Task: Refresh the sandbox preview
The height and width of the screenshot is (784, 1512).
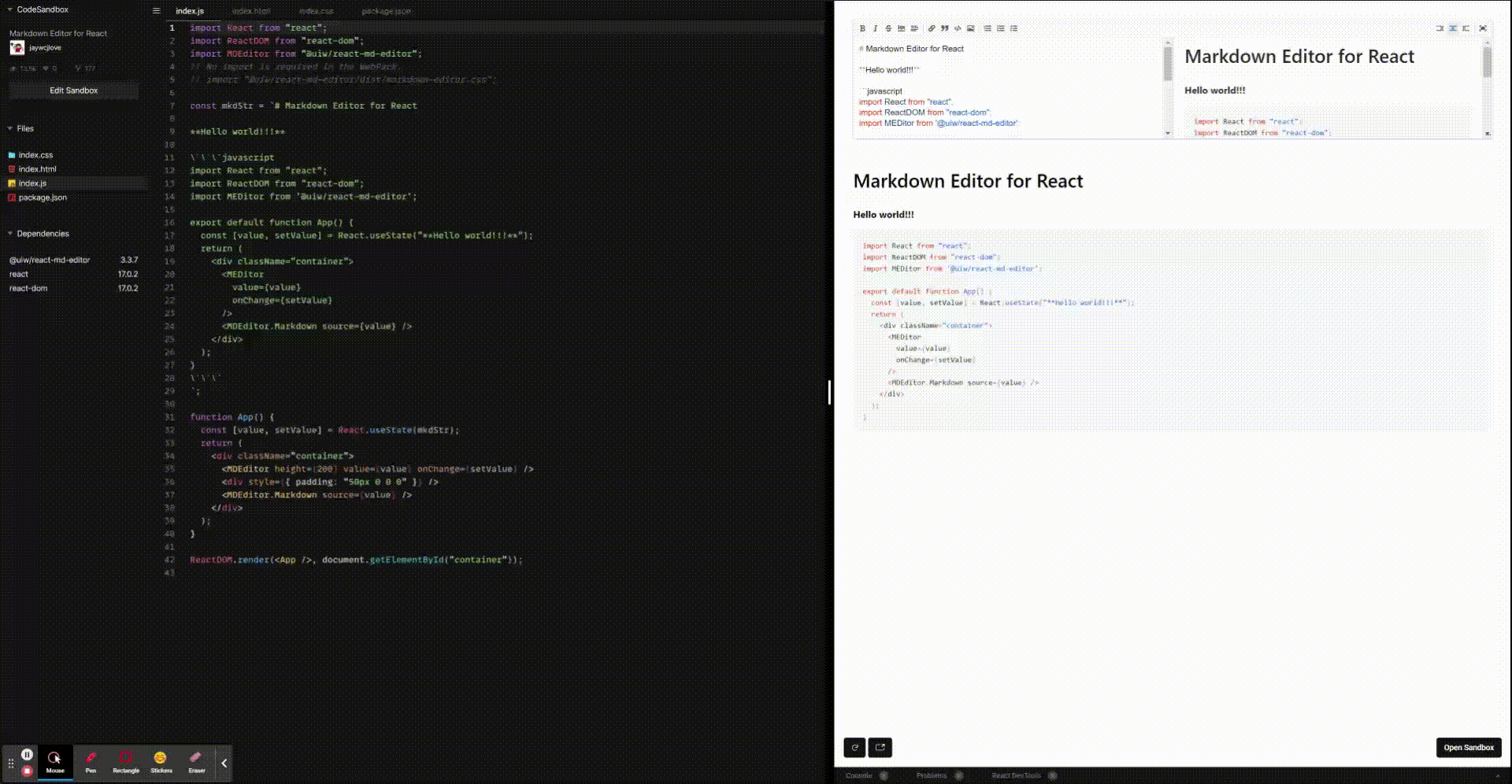Action: click(x=854, y=748)
